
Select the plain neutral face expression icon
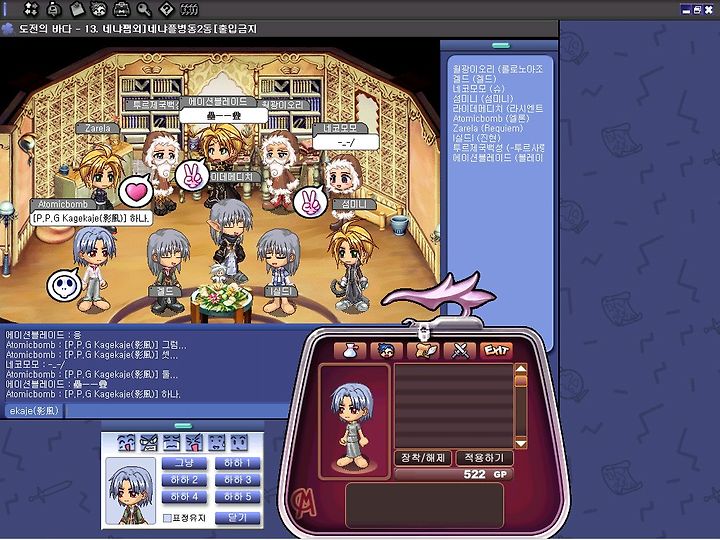(x=239, y=442)
